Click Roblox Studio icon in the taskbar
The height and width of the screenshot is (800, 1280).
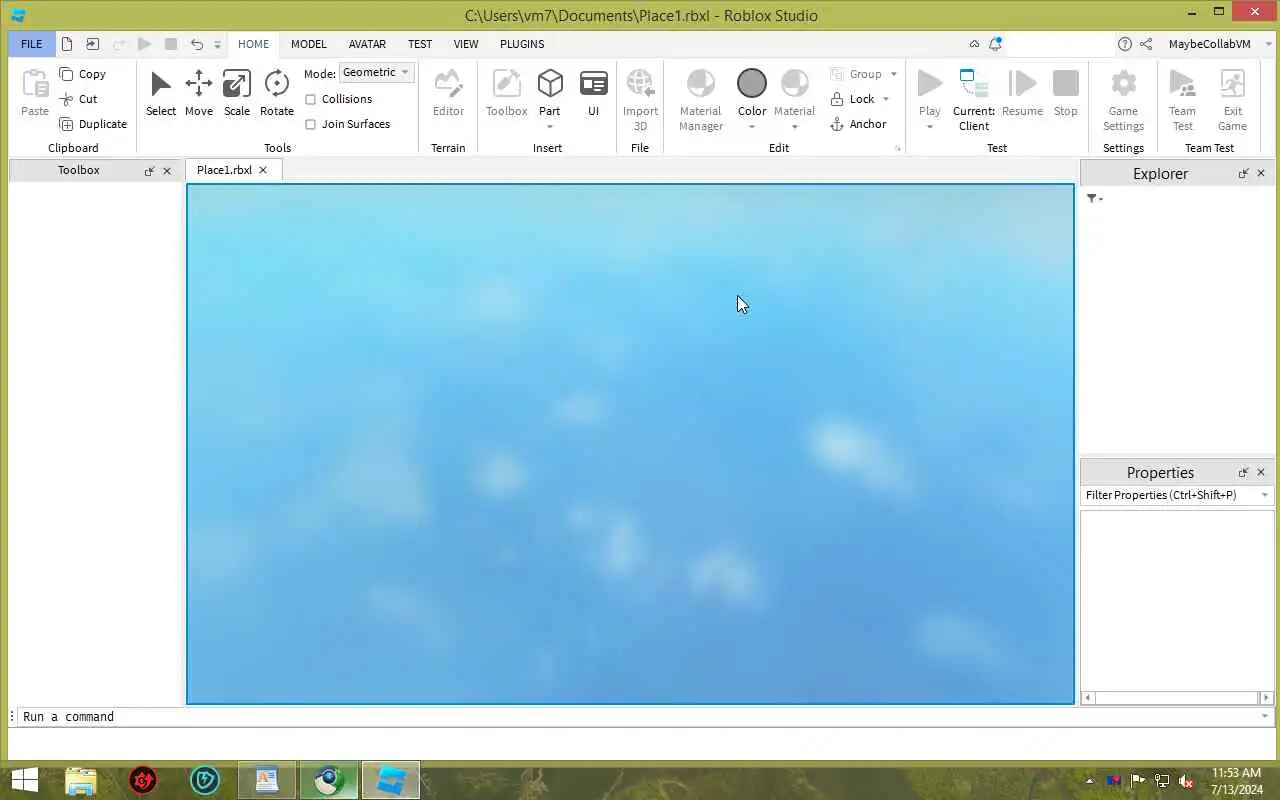[390, 780]
